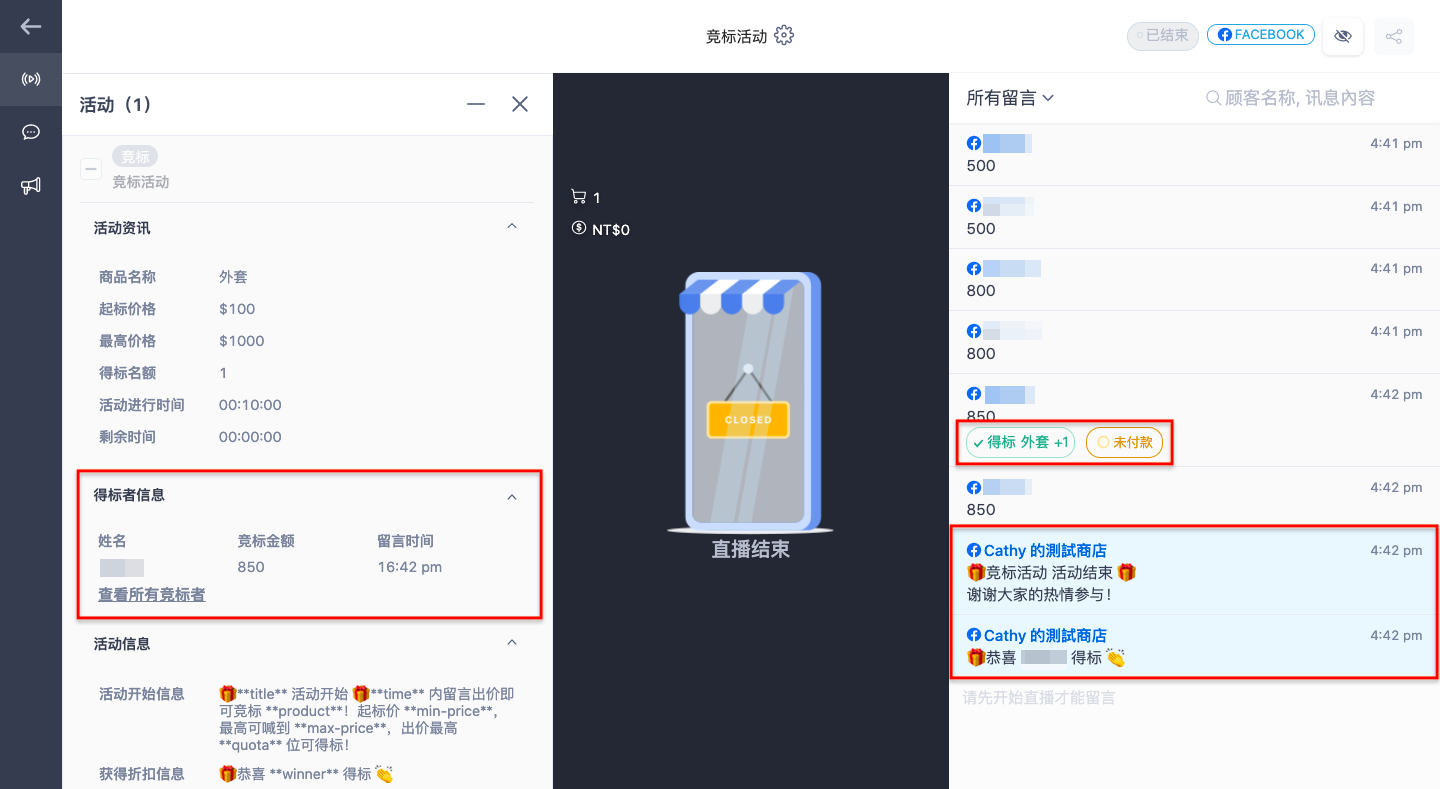The width and height of the screenshot is (1440, 789).
Task: Click the 直播结束 label
Action: point(750,549)
